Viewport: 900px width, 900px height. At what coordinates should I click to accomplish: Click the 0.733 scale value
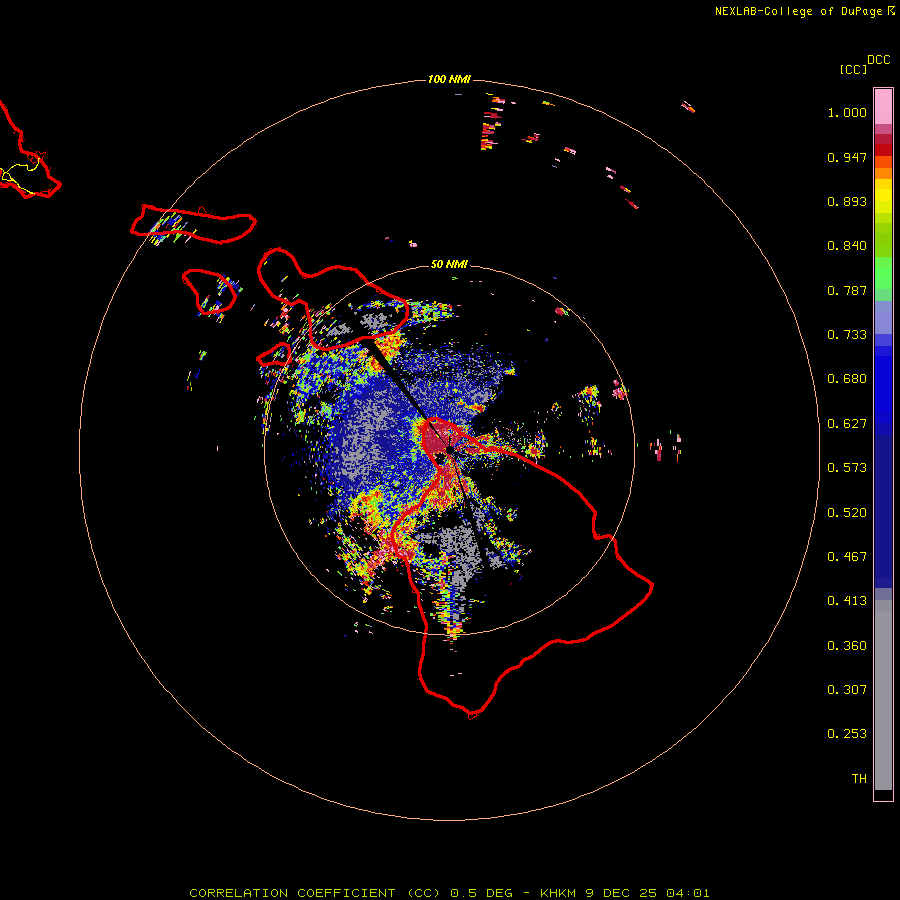[x=847, y=335]
